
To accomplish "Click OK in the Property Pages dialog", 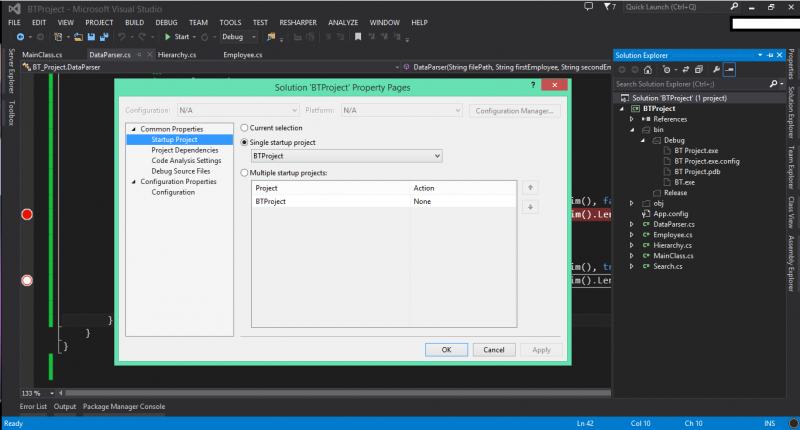I will pyautogui.click(x=446, y=350).
